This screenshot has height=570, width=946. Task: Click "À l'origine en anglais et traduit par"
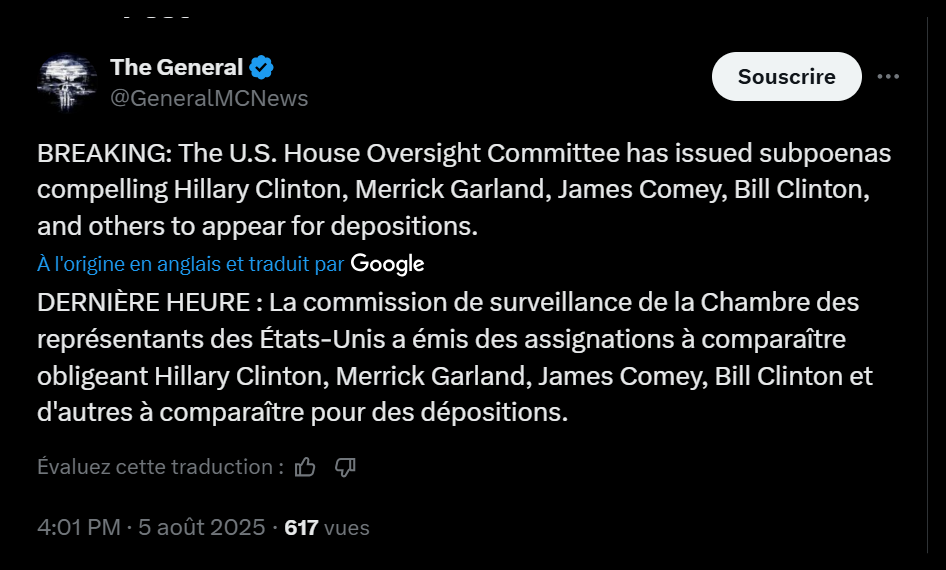tap(190, 264)
